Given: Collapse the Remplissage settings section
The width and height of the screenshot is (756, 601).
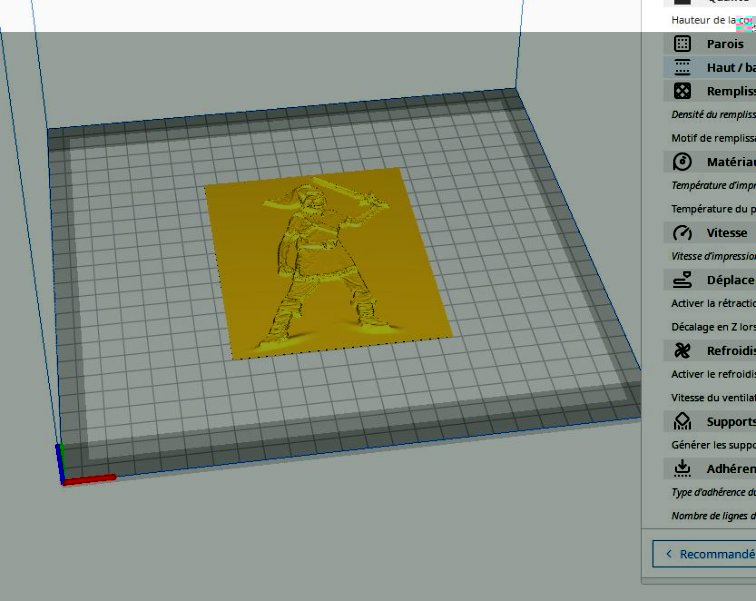Looking at the screenshot, I should tap(710, 91).
